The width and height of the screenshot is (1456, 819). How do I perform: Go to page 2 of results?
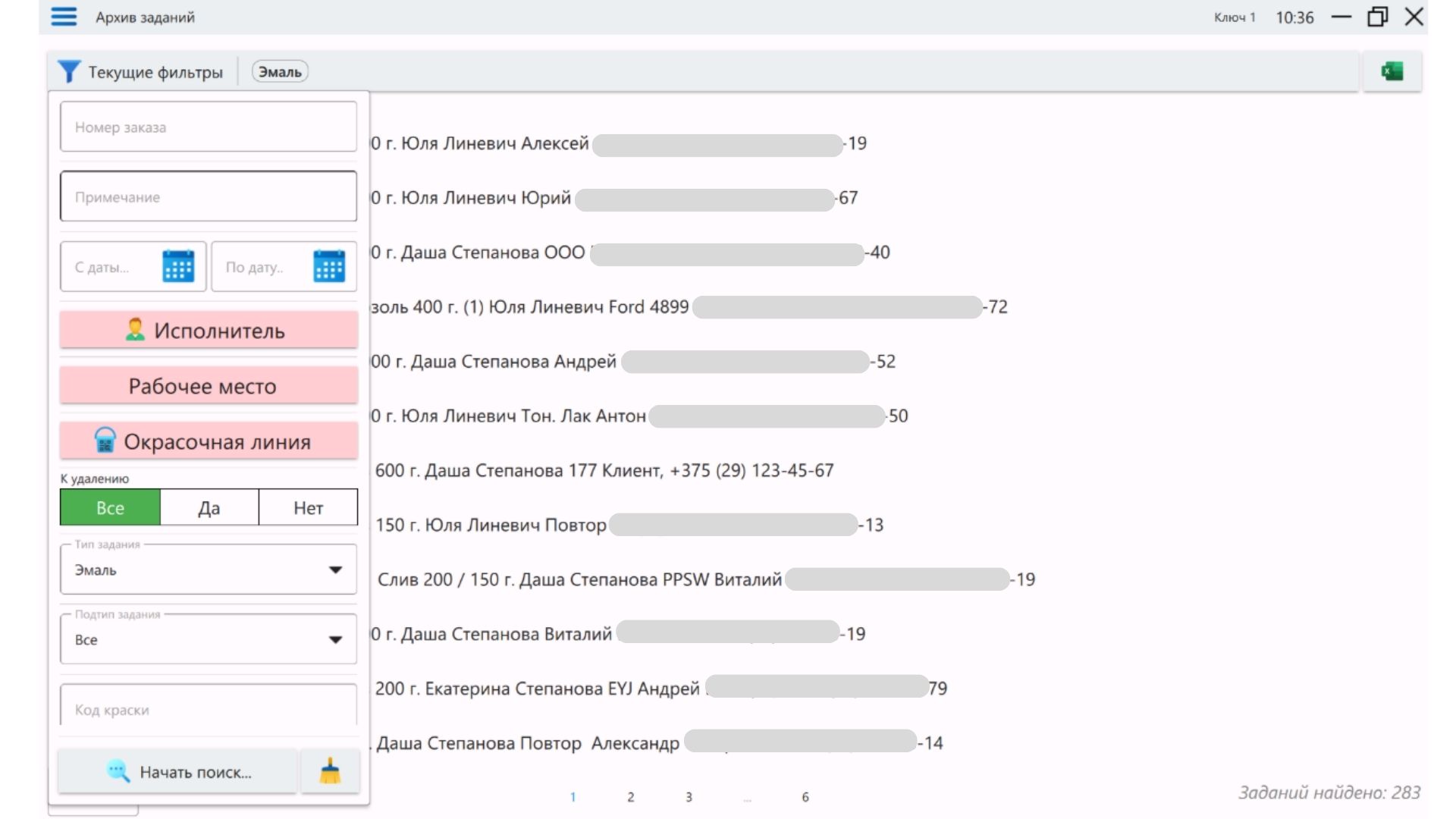pos(630,797)
